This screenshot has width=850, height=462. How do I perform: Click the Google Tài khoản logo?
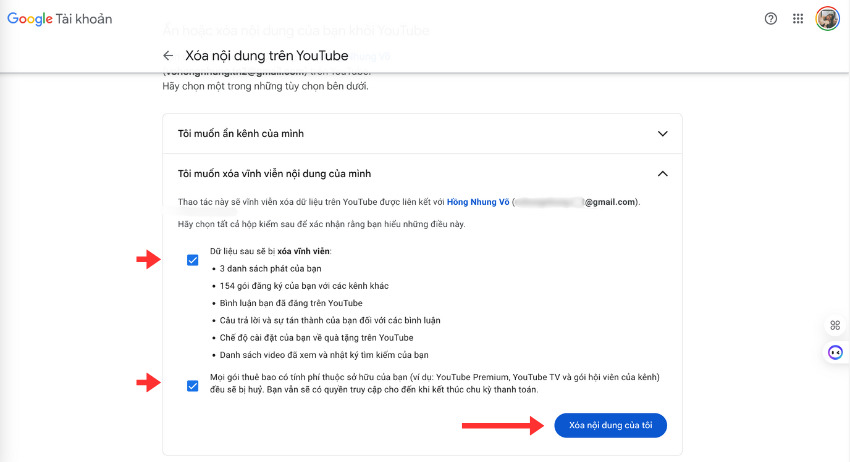point(60,19)
